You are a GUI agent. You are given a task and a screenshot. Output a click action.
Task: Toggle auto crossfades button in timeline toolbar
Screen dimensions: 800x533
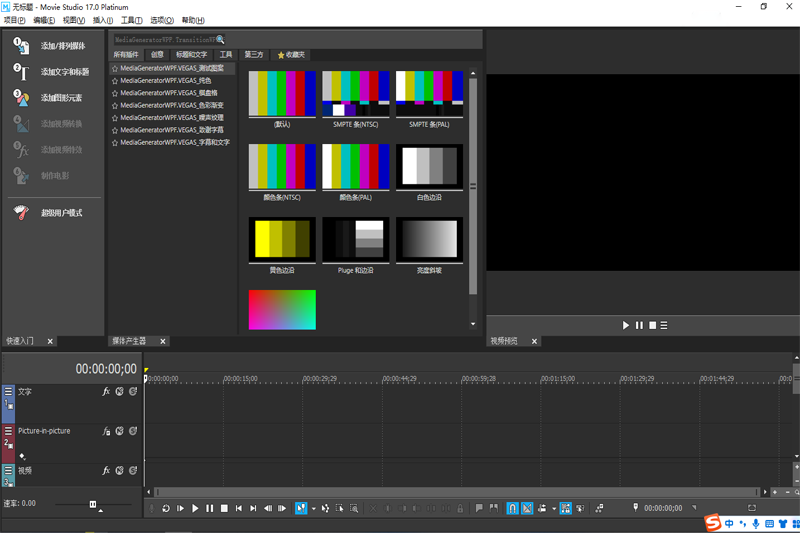pos(527,508)
